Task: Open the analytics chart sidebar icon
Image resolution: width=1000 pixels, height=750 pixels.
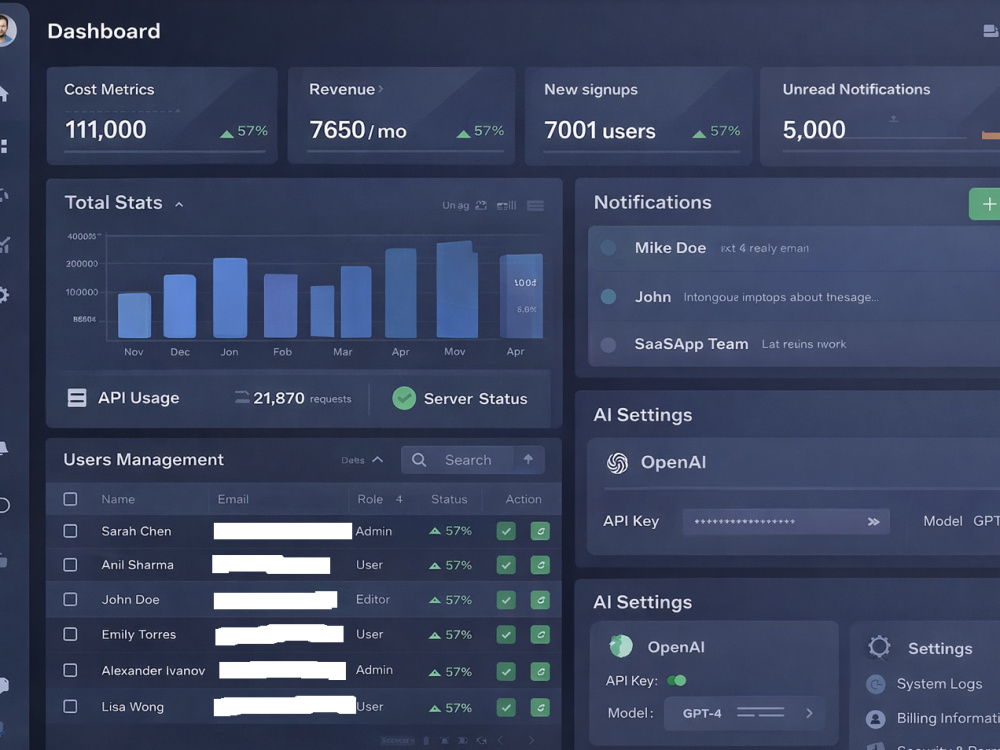Action: (4, 244)
